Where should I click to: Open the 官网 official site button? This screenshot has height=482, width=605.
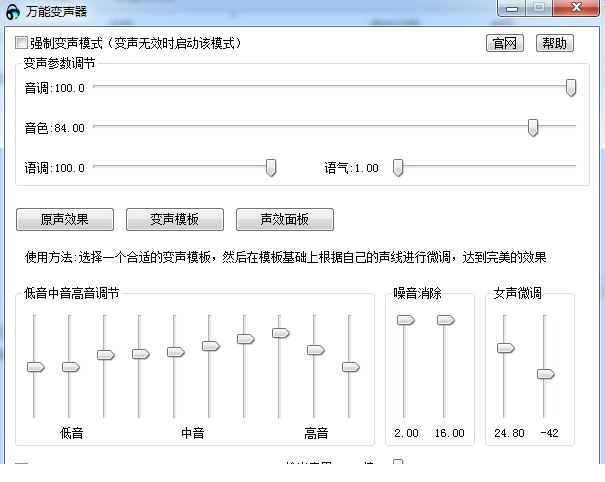pyautogui.click(x=504, y=43)
